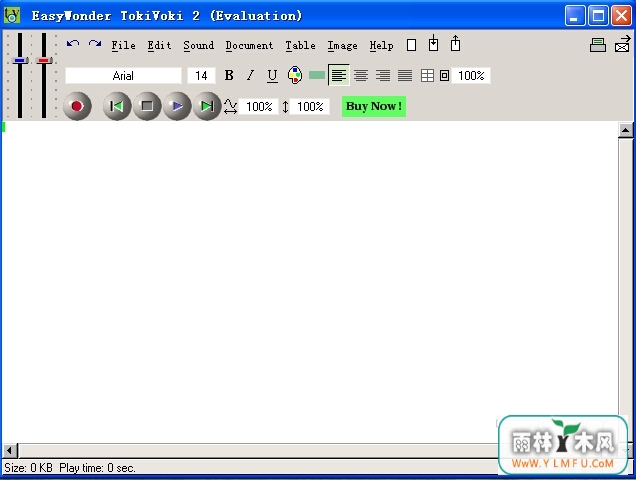The image size is (636, 480).
Task: Open the Sound menu
Action: (198, 45)
